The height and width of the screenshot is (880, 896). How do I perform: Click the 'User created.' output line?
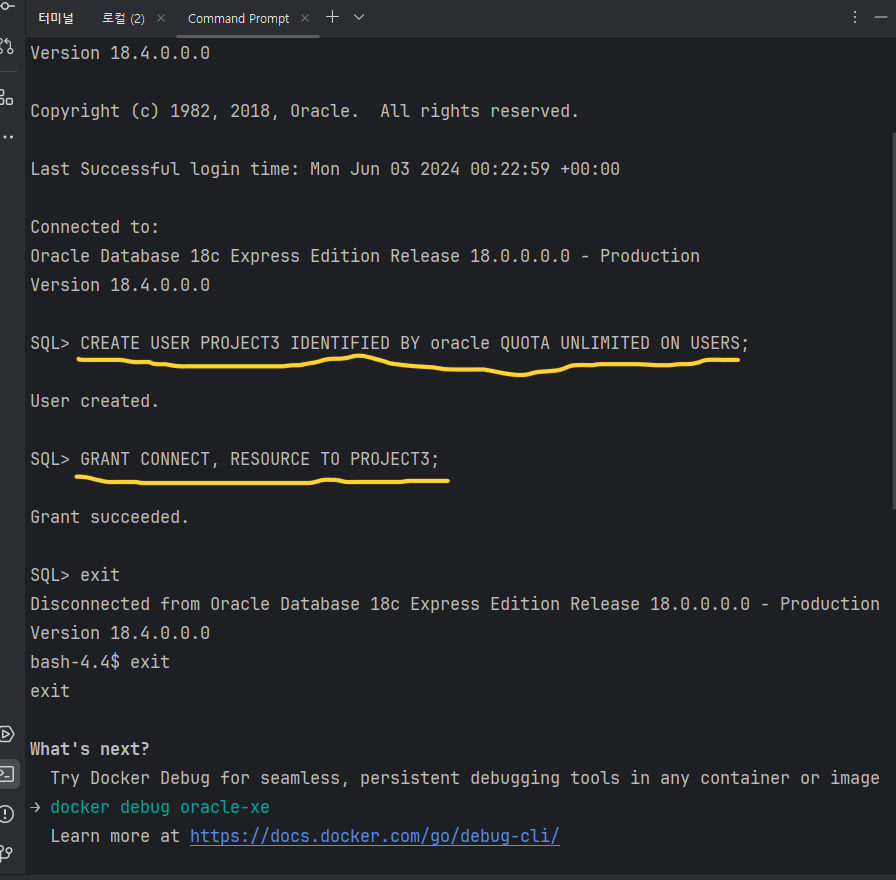(x=94, y=401)
